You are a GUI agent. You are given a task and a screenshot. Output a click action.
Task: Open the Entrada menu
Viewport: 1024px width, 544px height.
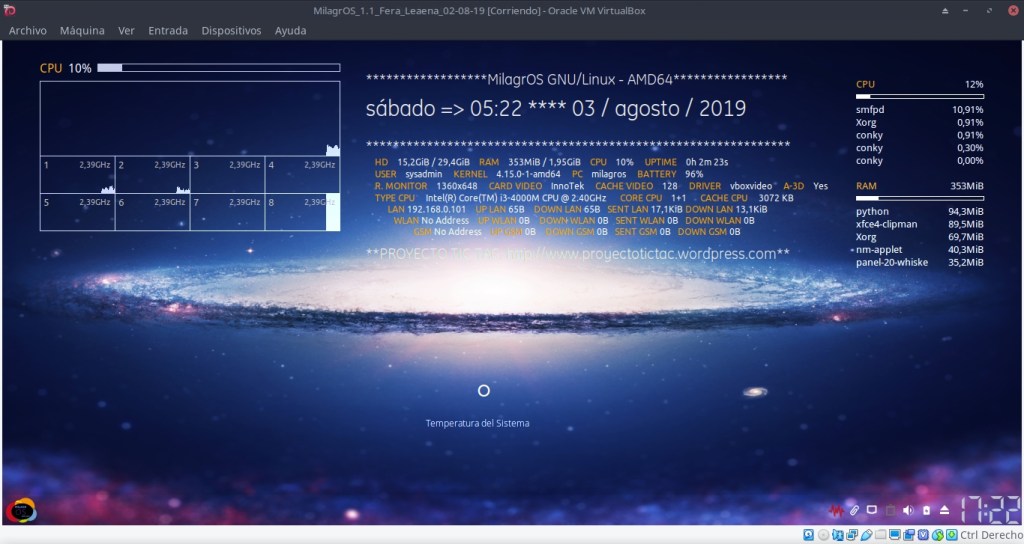(x=168, y=31)
